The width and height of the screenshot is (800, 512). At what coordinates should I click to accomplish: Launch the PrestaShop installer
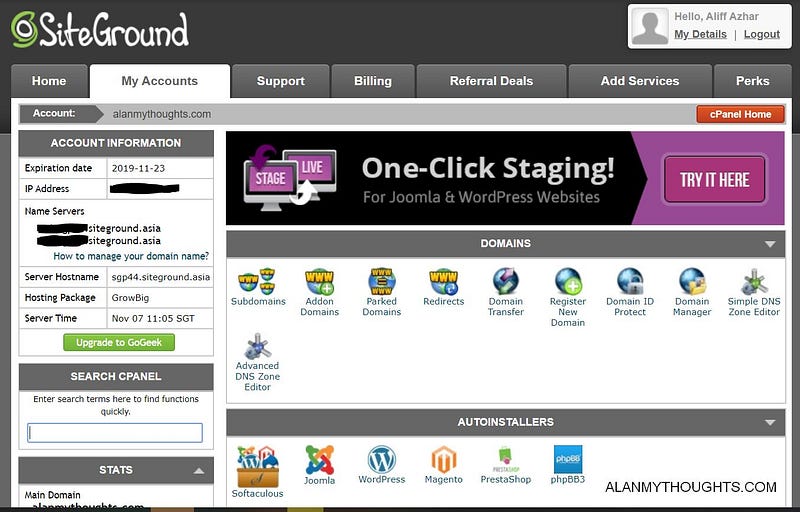506,465
